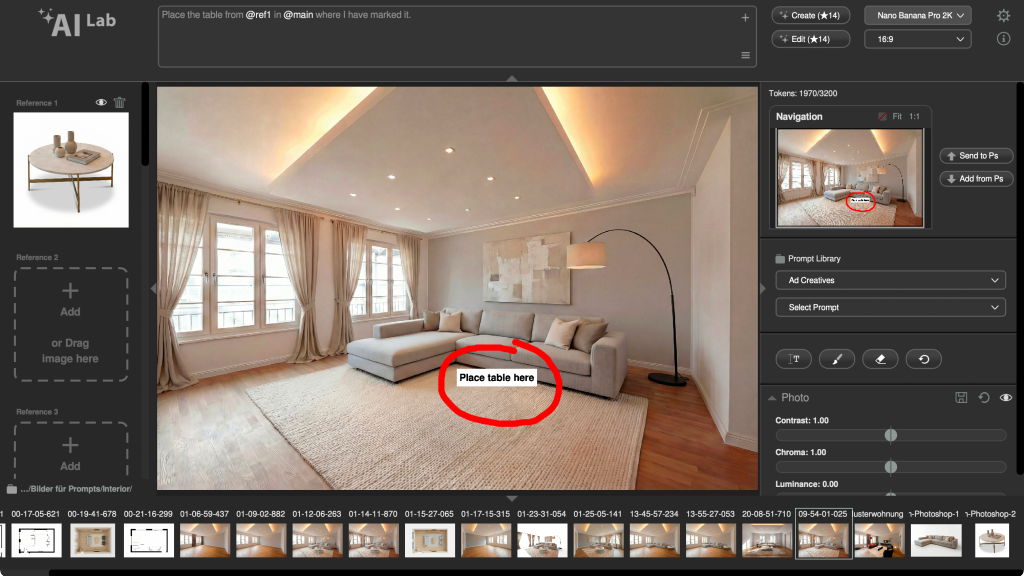Toggle Photo adjustments visibility eye

(x=1005, y=398)
